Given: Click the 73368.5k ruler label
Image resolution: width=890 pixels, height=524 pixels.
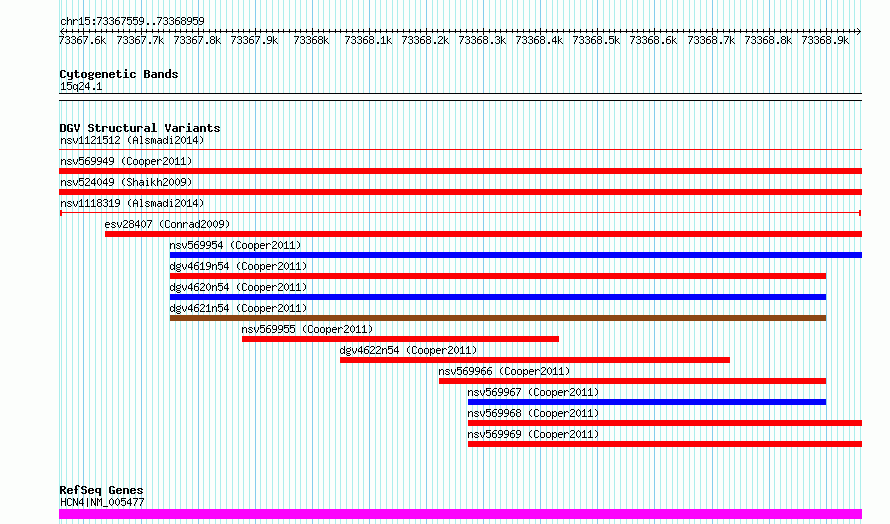Looking at the screenshot, I should (597, 40).
